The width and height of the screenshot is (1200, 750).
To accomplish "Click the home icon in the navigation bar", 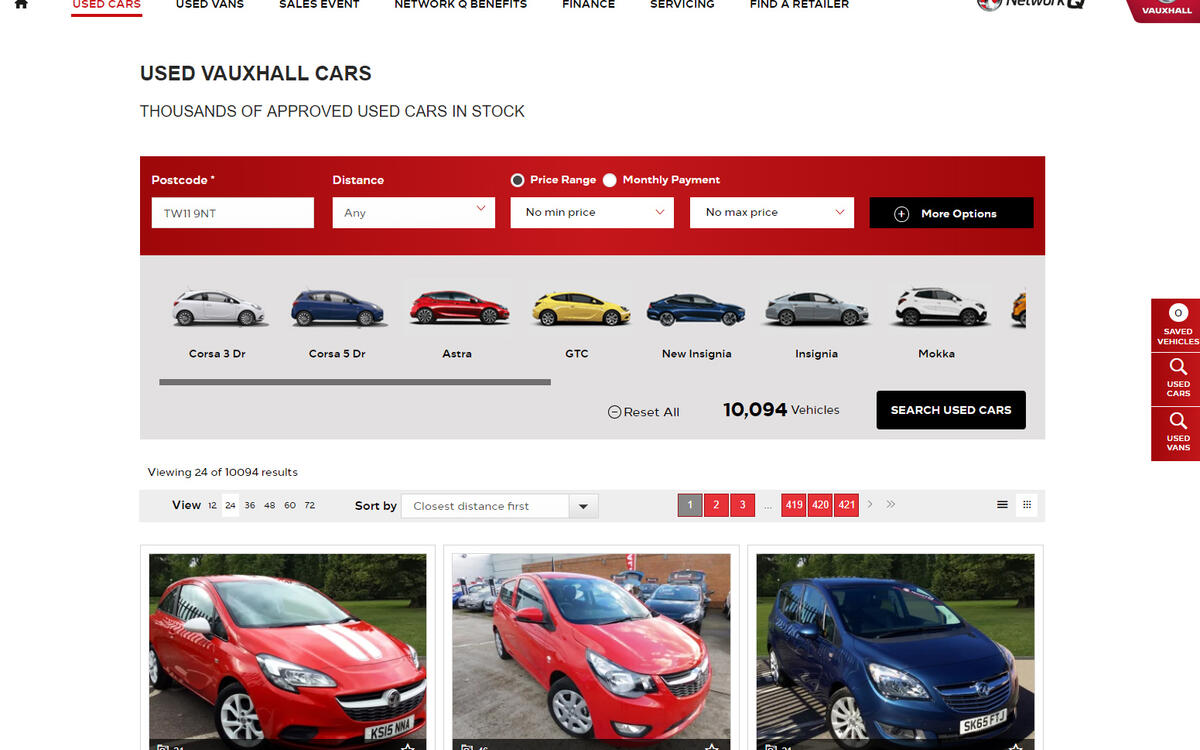I will 22,5.
